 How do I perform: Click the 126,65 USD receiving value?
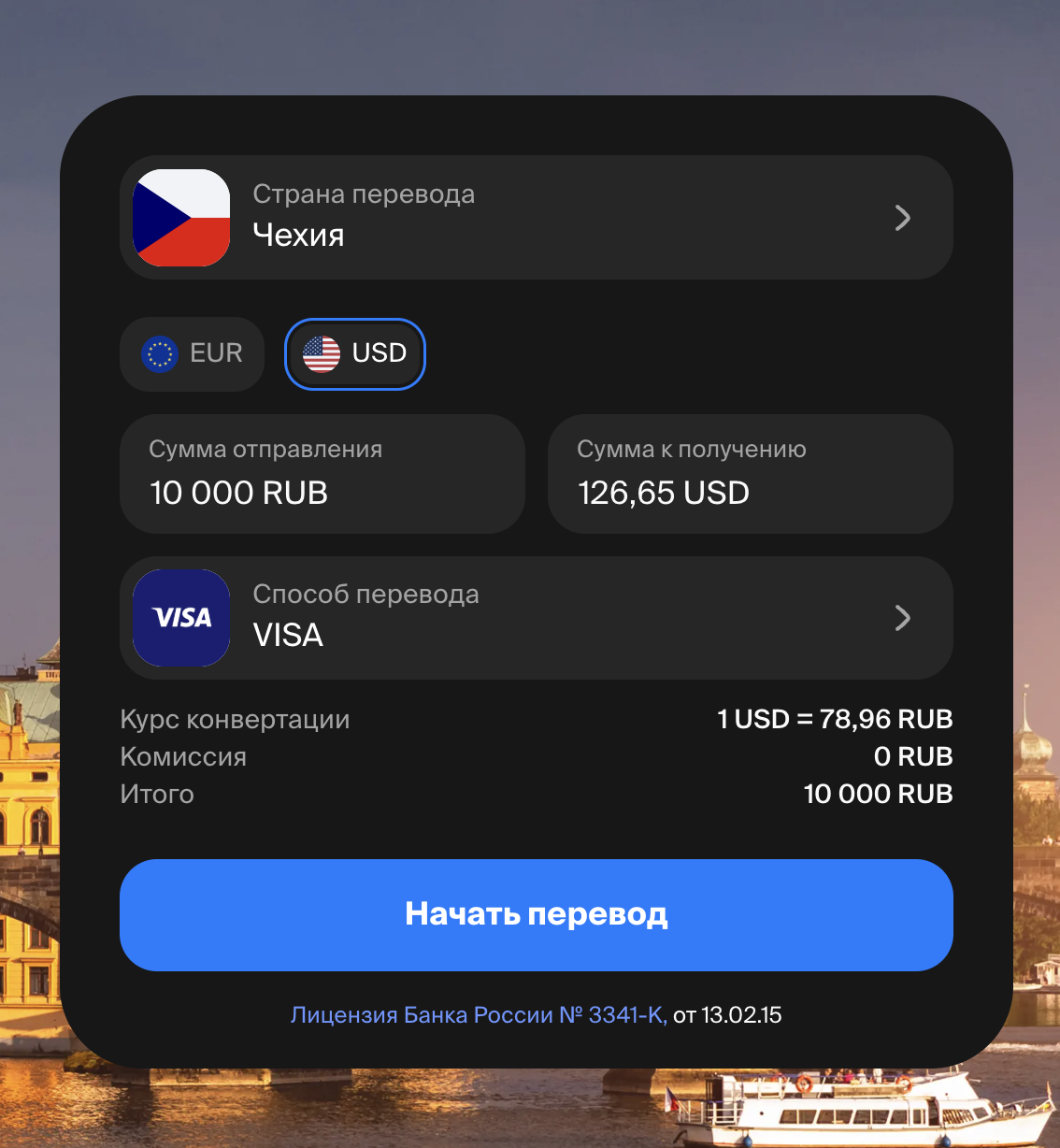664,493
